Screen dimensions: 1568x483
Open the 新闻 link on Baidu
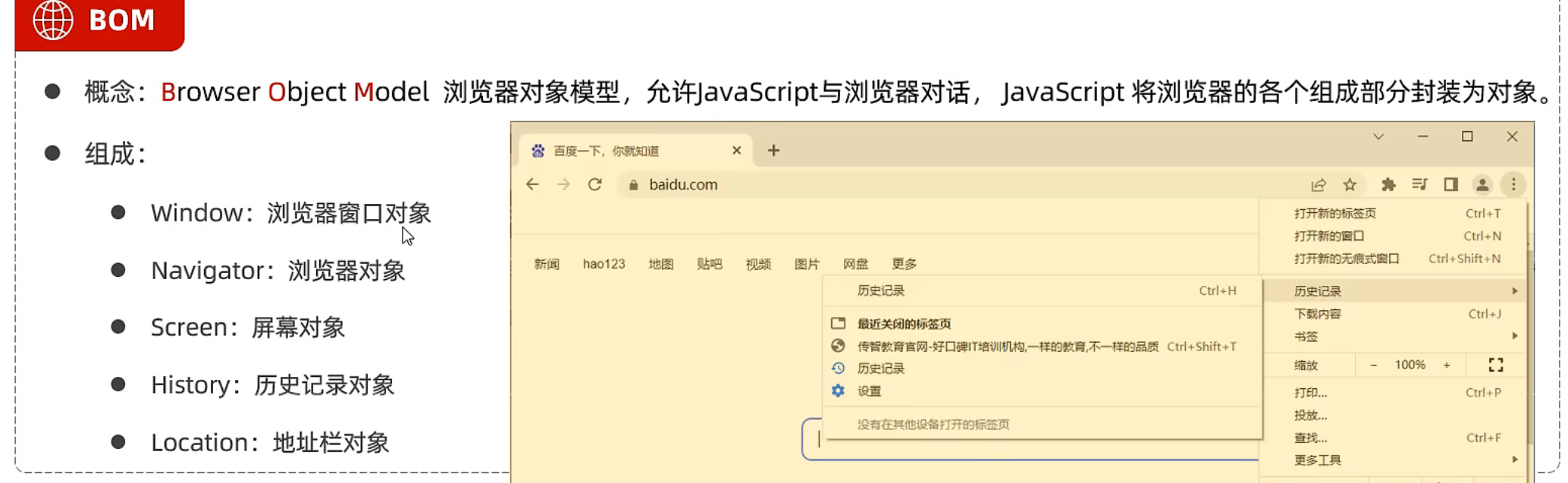(547, 264)
